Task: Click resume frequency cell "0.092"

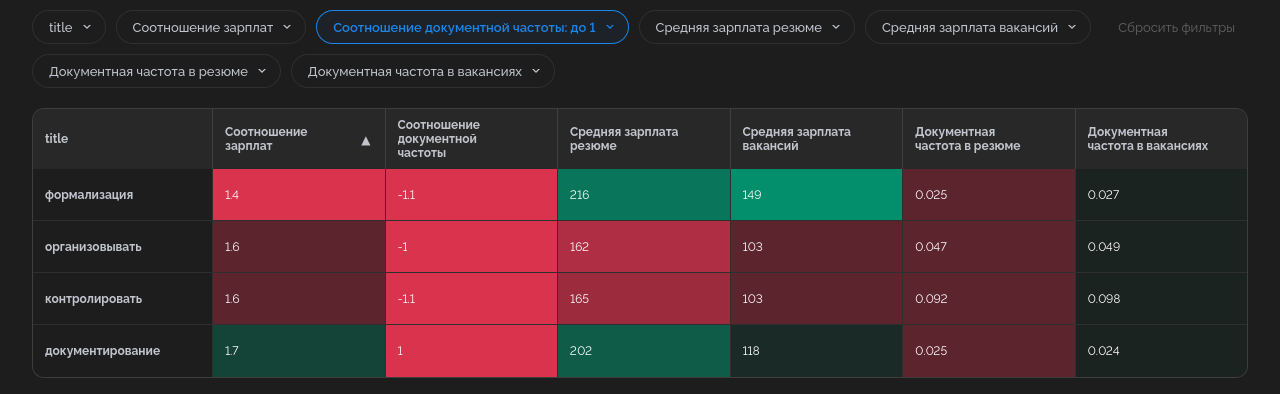Action: point(989,299)
